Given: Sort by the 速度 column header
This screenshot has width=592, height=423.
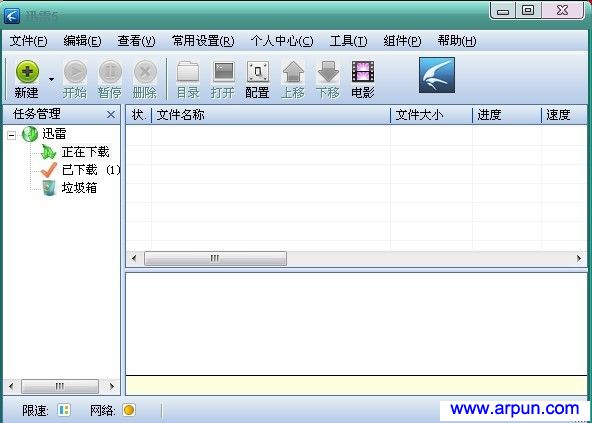Looking at the screenshot, I should click(564, 115).
